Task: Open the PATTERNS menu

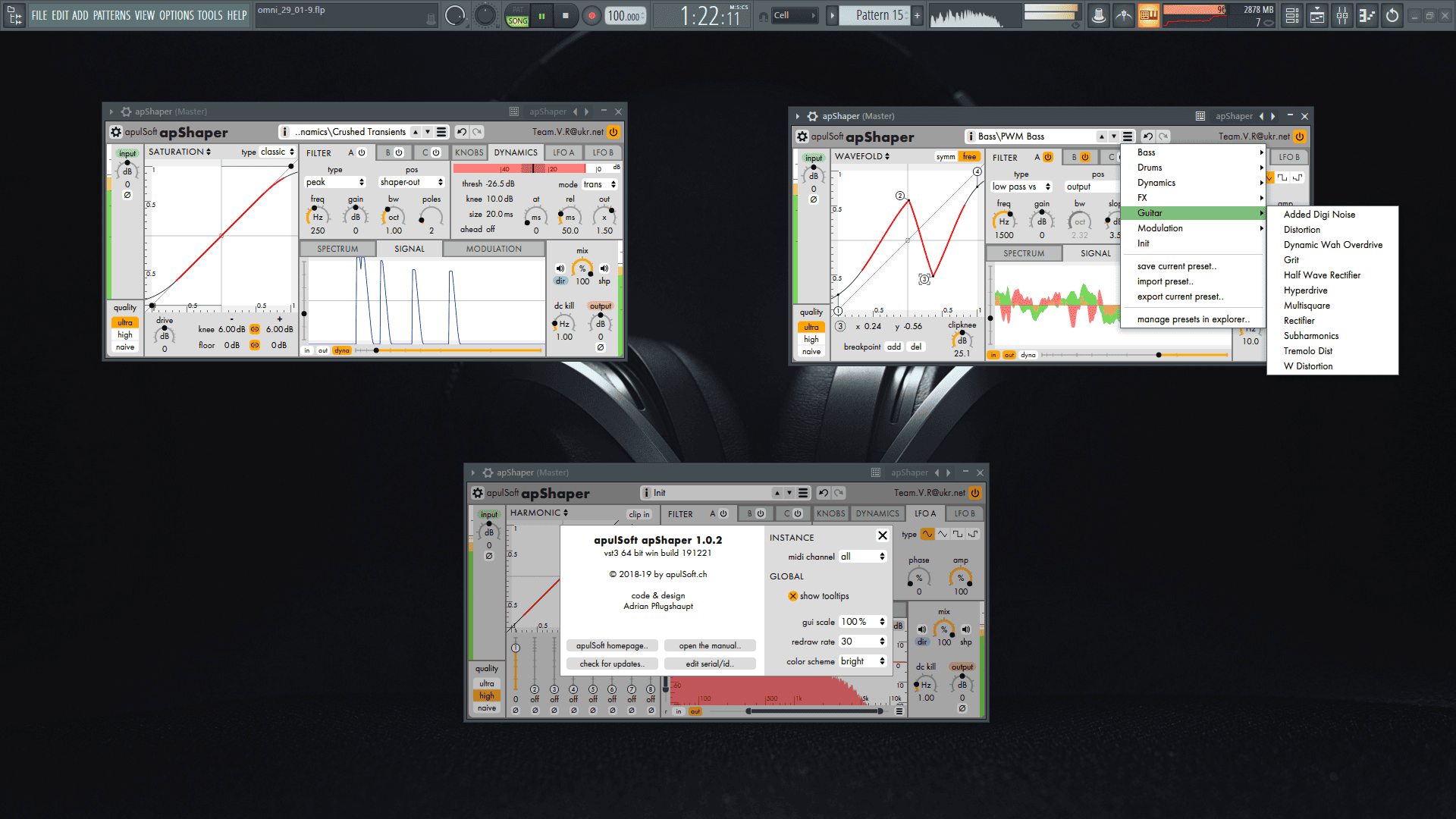Action: click(111, 15)
